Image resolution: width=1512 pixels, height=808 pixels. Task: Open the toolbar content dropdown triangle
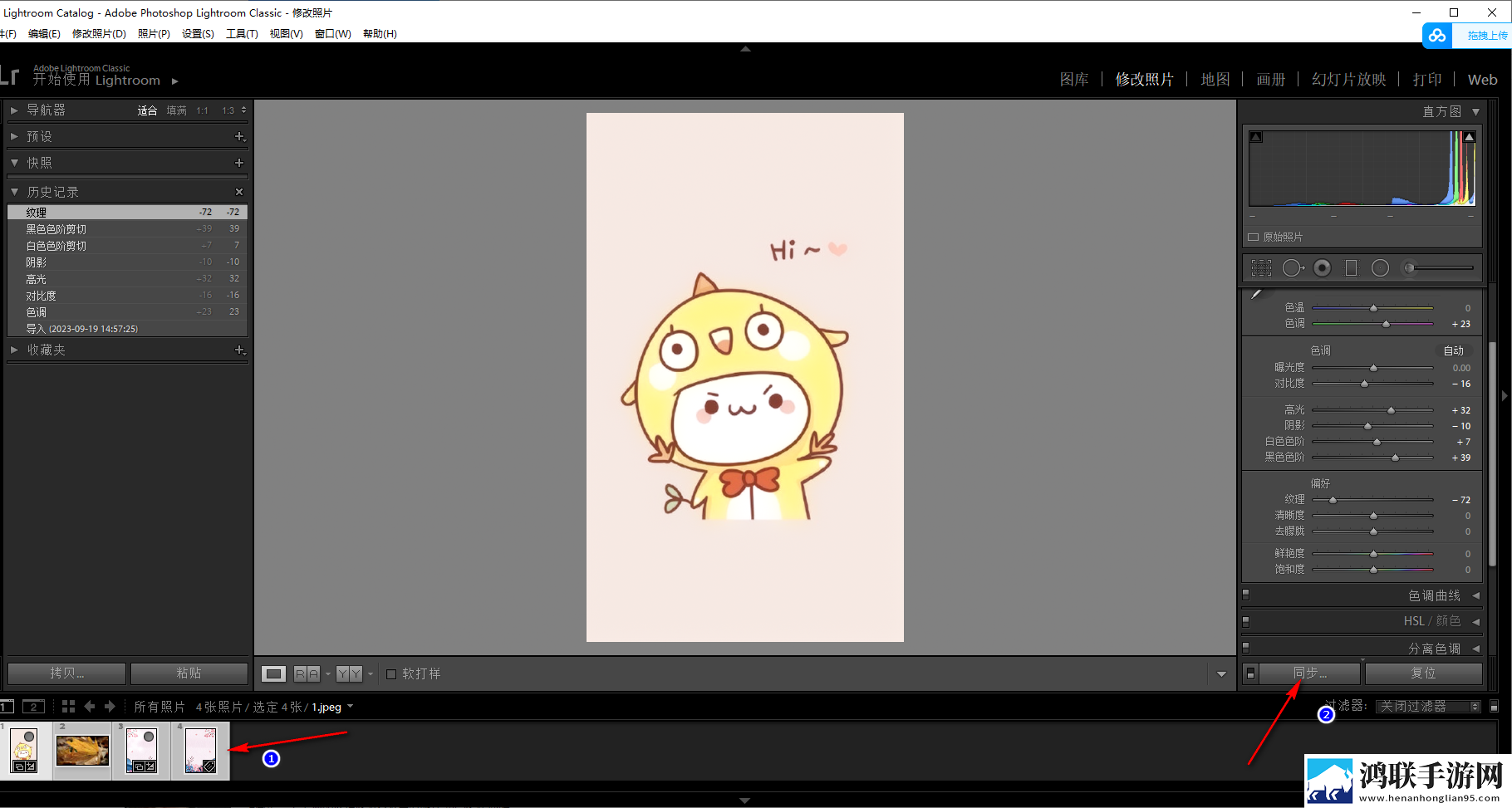[x=1221, y=674]
